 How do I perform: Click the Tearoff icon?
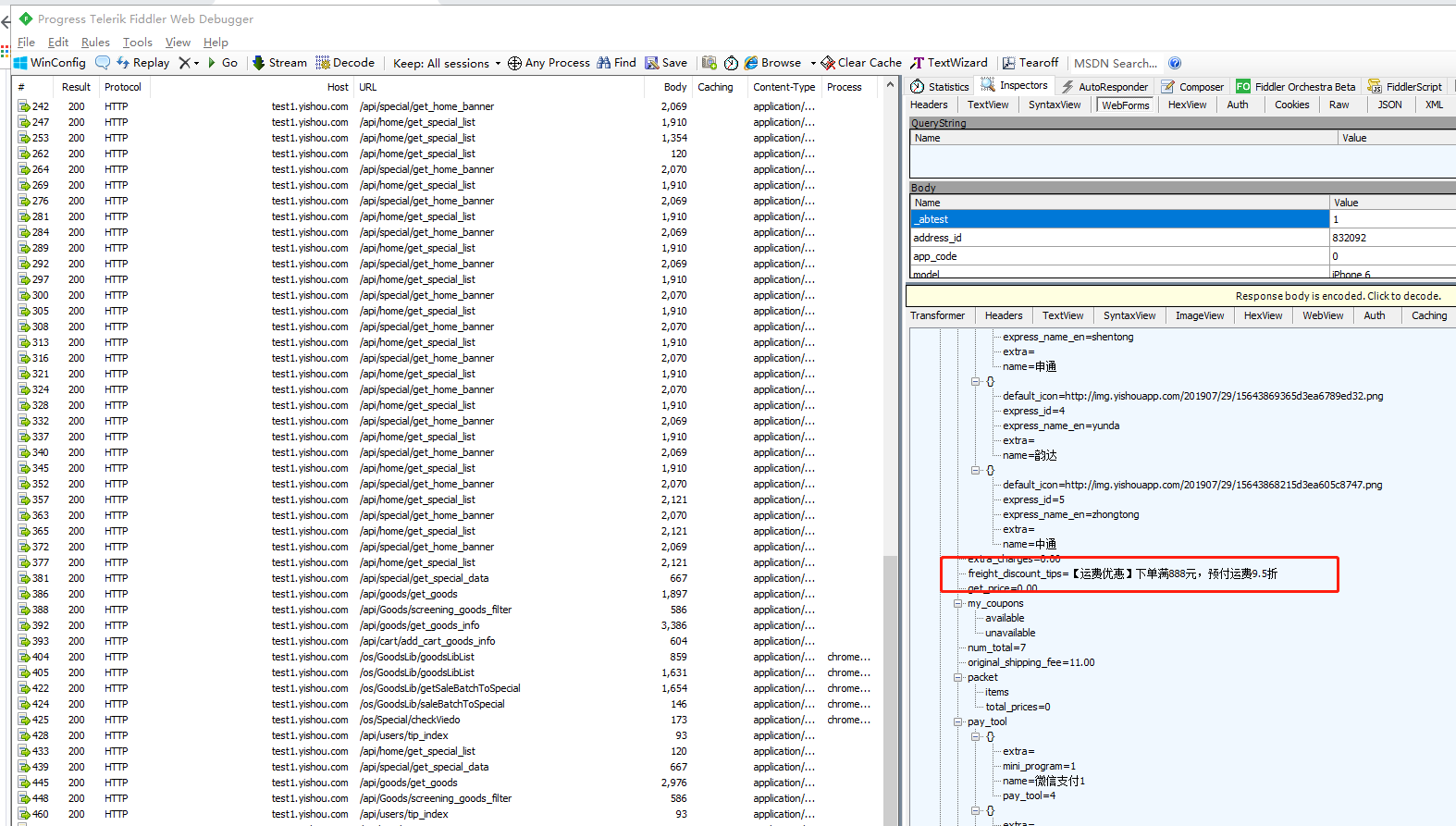(x=1009, y=63)
